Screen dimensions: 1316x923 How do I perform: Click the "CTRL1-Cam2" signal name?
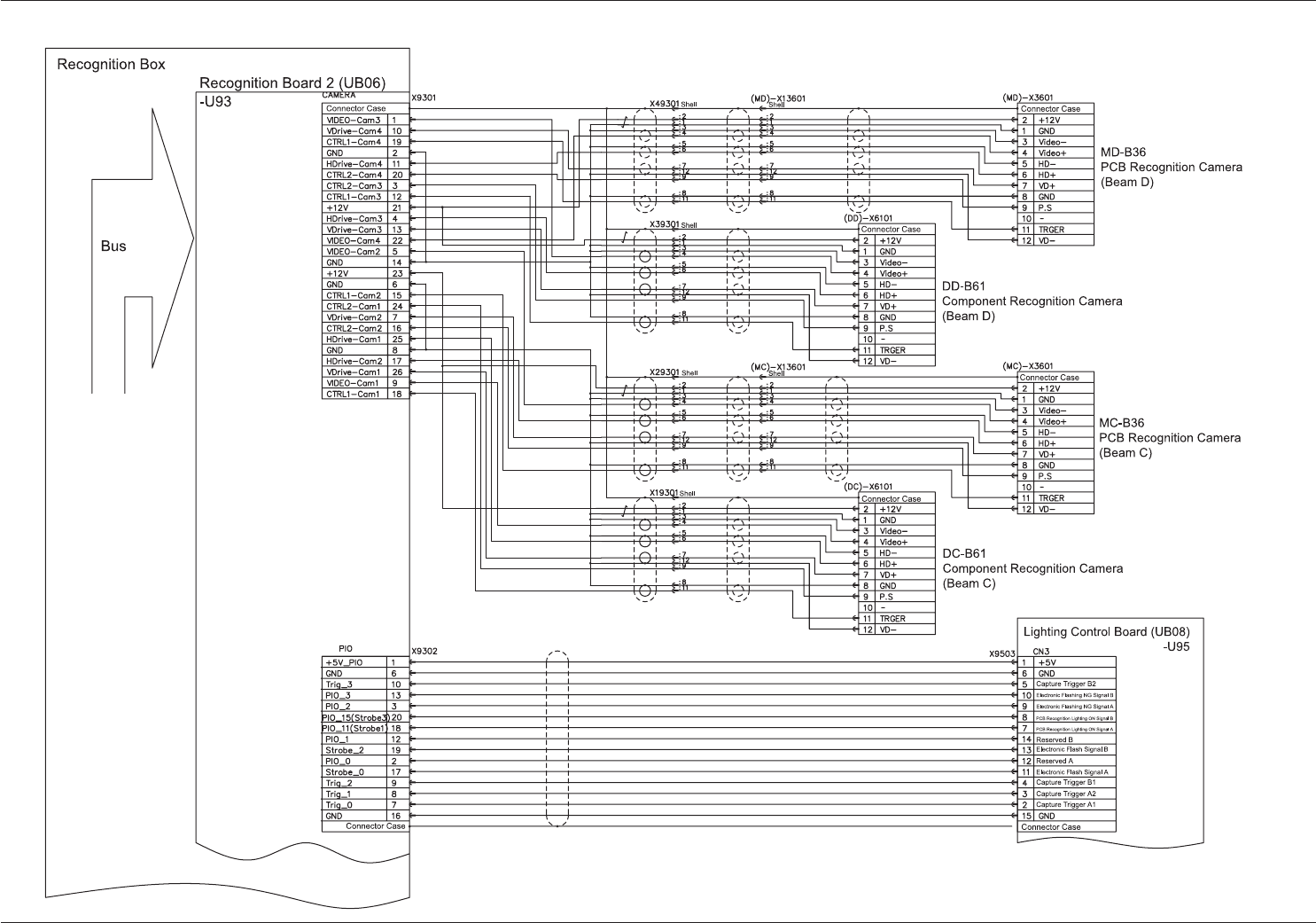pyautogui.click(x=354, y=295)
